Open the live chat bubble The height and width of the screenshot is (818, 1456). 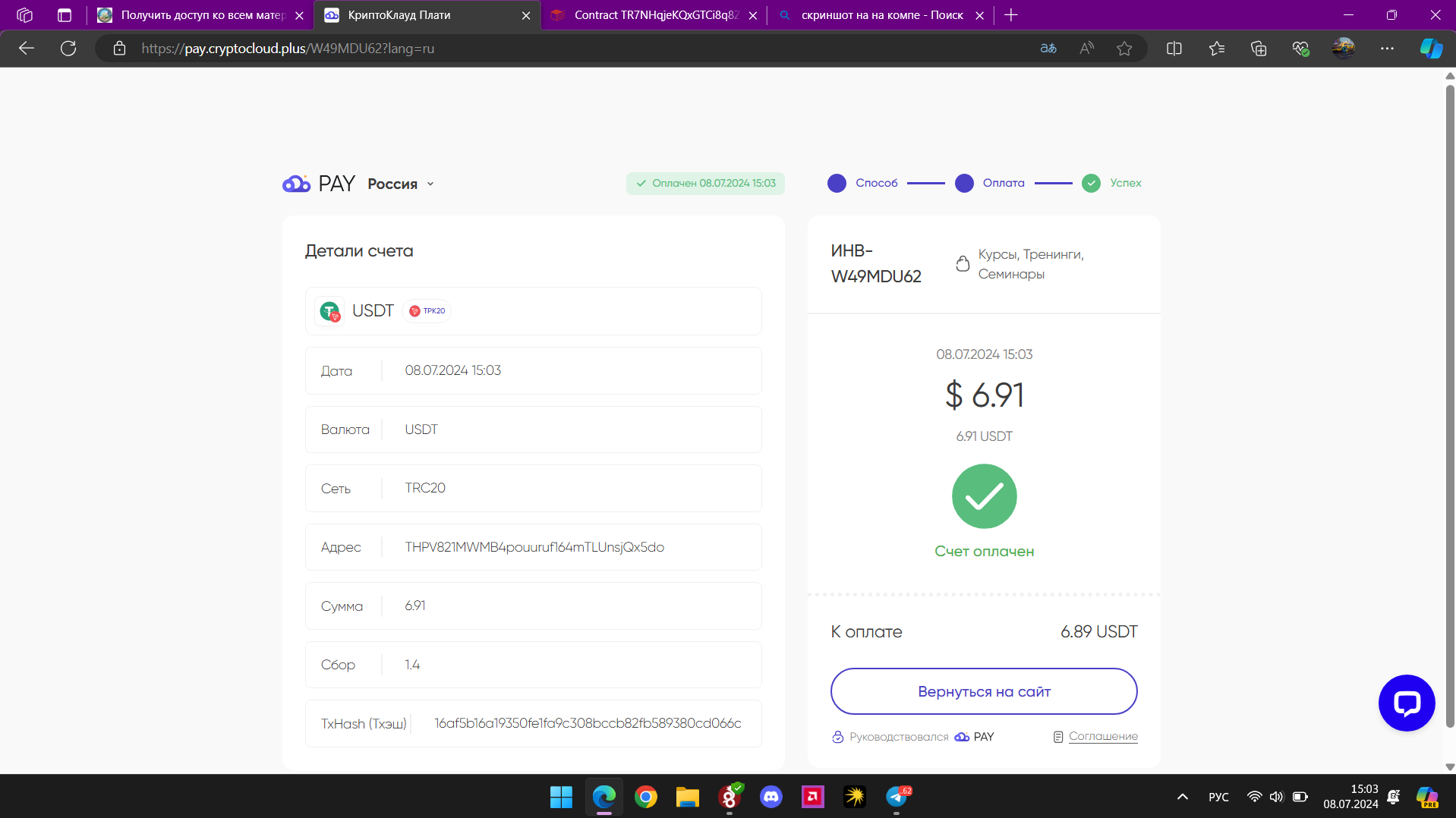1407,703
